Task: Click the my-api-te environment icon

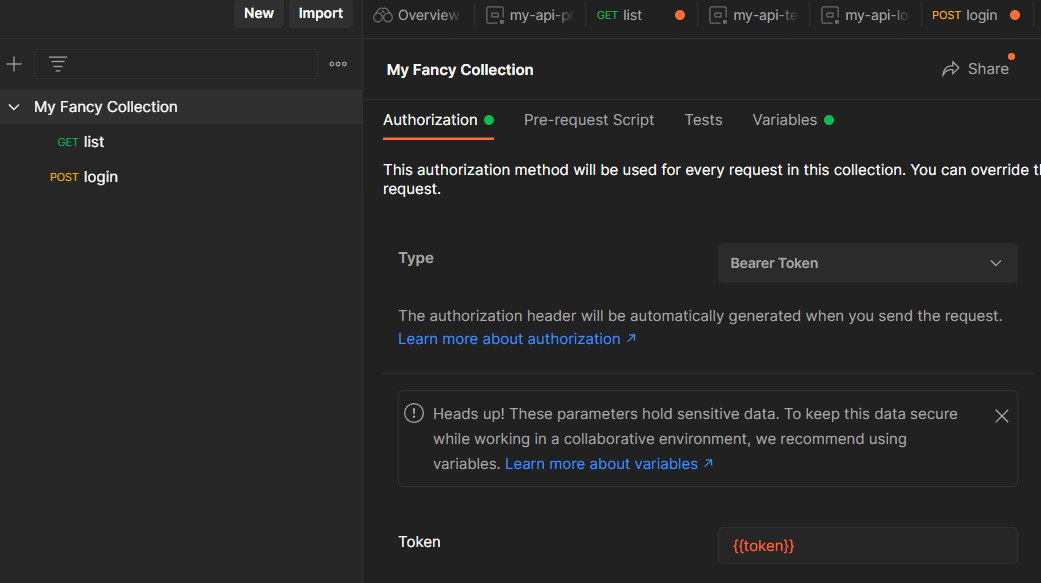Action: [x=718, y=15]
